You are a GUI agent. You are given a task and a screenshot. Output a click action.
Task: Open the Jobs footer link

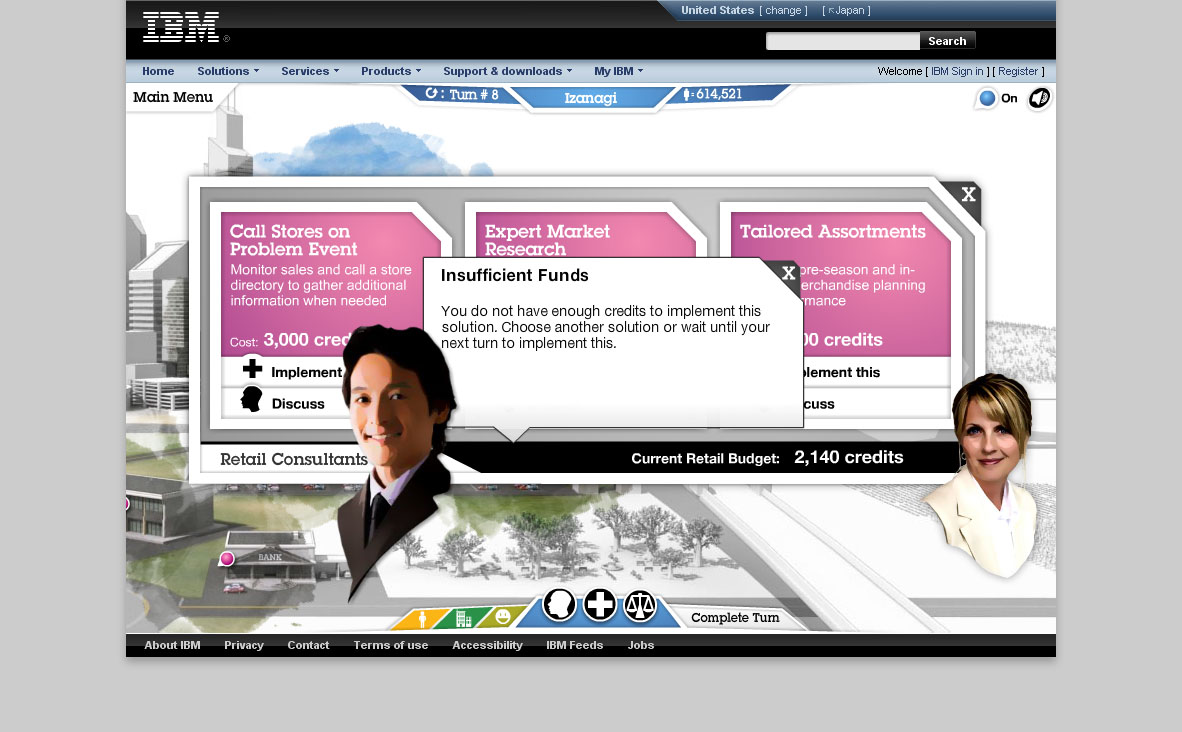pos(641,645)
